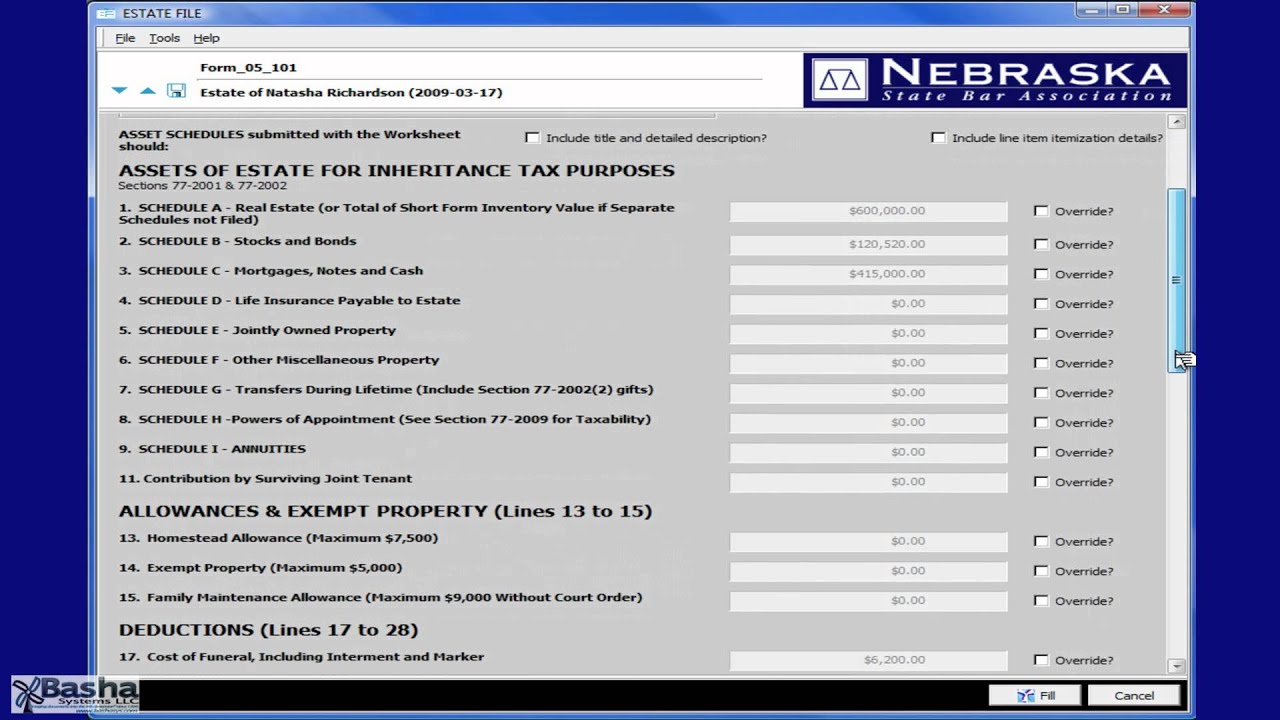Click the Sections 77-2001 & 77-2002 text
This screenshot has height=720, width=1280.
(202, 186)
